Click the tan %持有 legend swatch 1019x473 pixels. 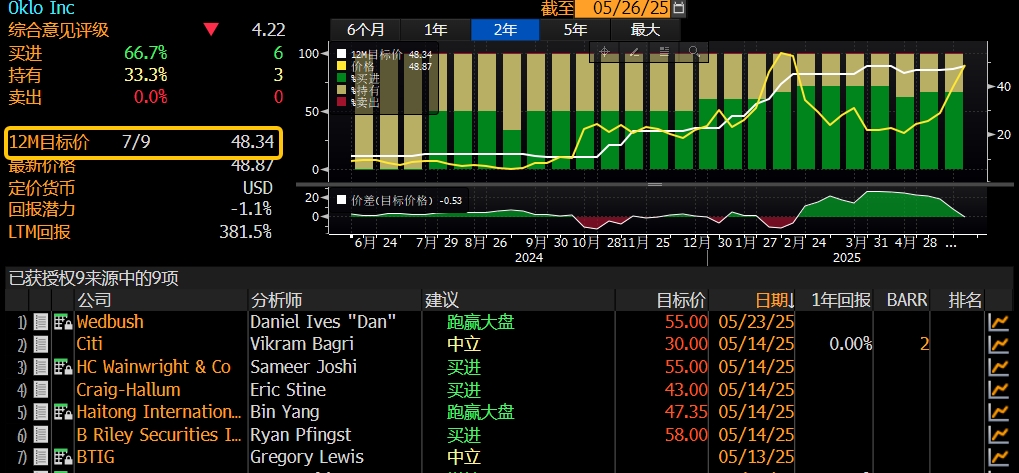(341, 90)
